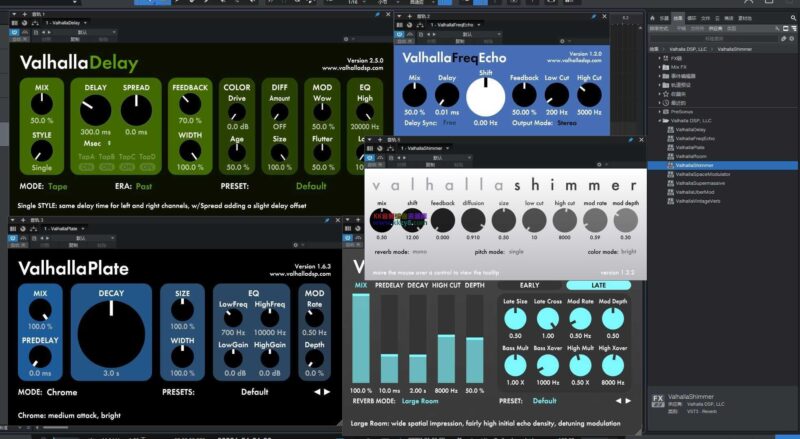Open the settings gear in ValhallaPlate header
The height and width of the screenshot is (439, 800).
[295, 245]
